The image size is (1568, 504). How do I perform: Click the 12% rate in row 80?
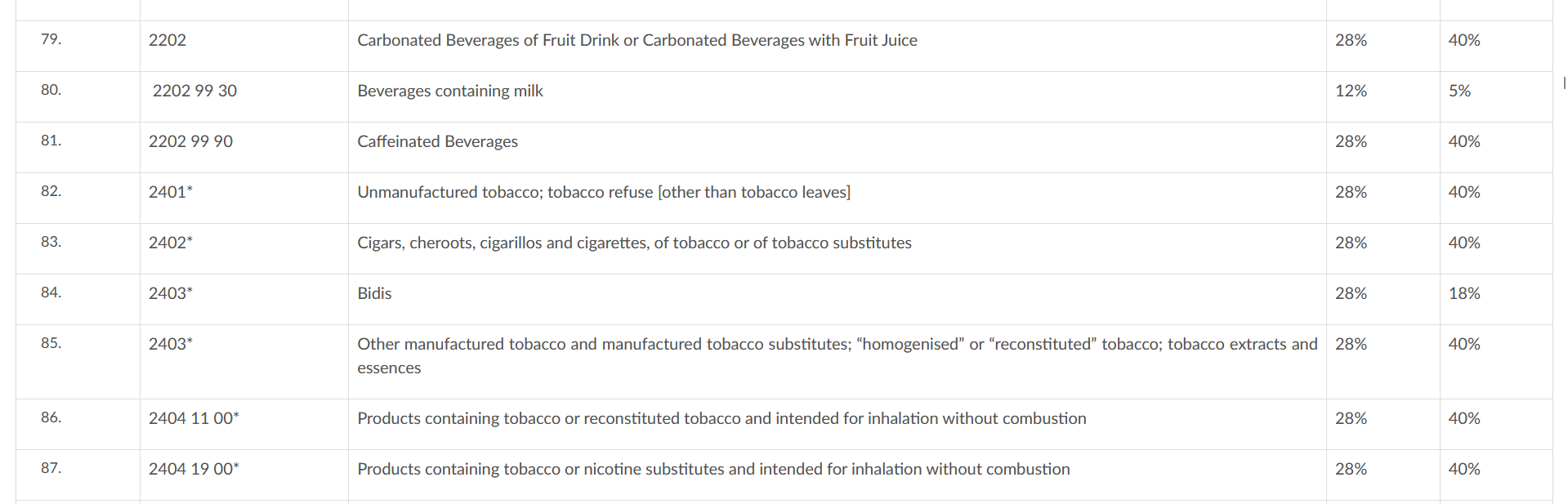pyautogui.click(x=1351, y=91)
